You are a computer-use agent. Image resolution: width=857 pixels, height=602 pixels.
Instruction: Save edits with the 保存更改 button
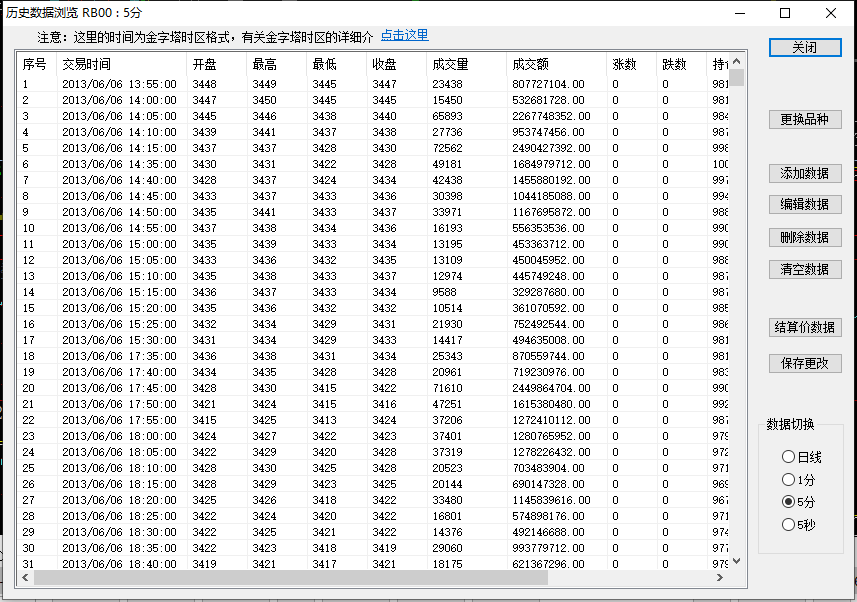804,364
